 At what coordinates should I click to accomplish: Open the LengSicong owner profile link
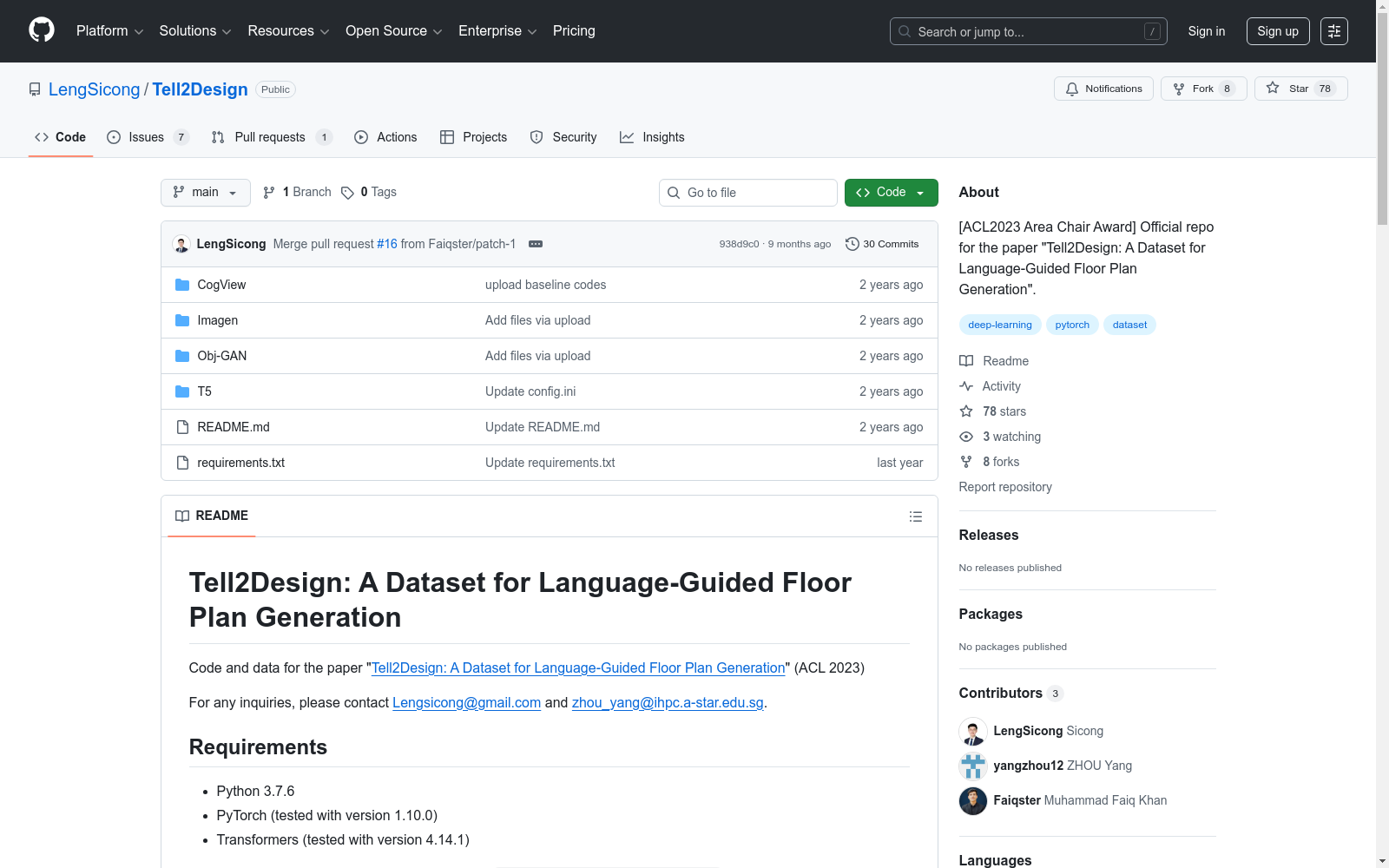click(x=94, y=89)
